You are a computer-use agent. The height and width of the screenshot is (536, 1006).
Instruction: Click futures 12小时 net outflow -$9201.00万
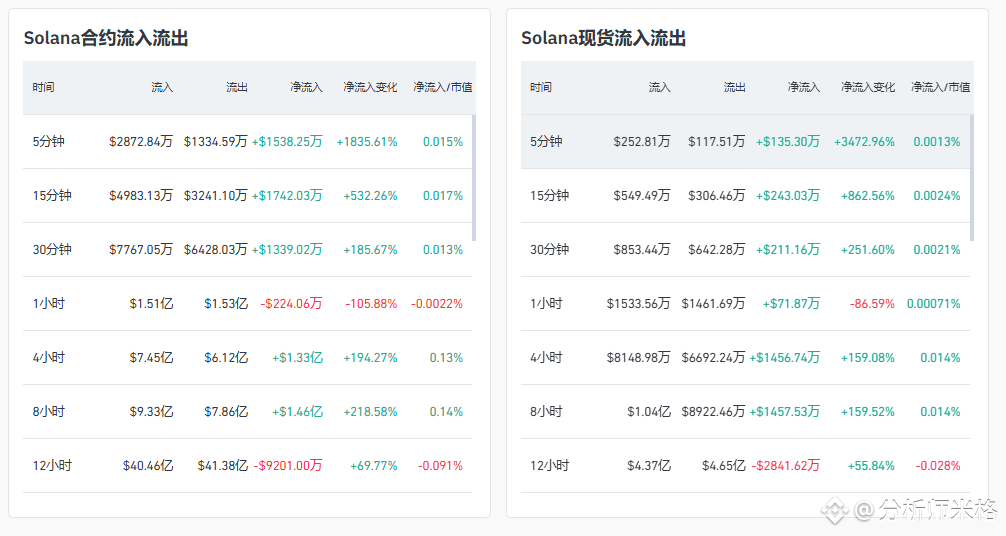pos(288,466)
